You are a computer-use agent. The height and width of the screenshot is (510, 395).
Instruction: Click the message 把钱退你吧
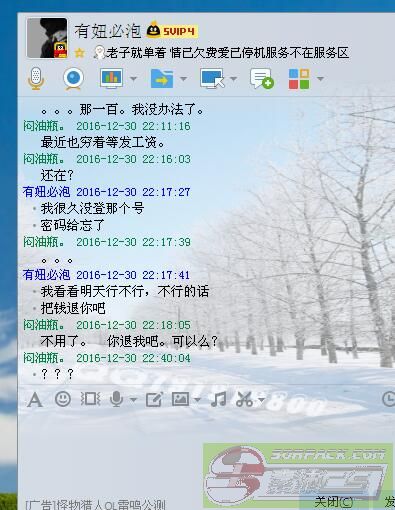coord(73,308)
